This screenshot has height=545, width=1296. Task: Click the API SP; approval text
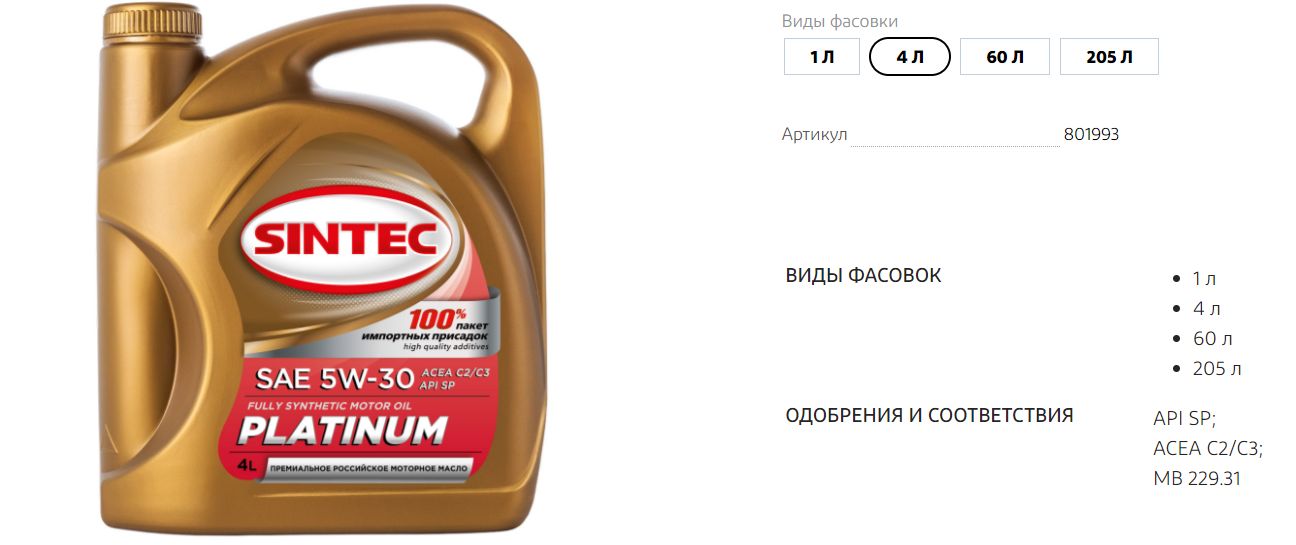(x=1184, y=419)
